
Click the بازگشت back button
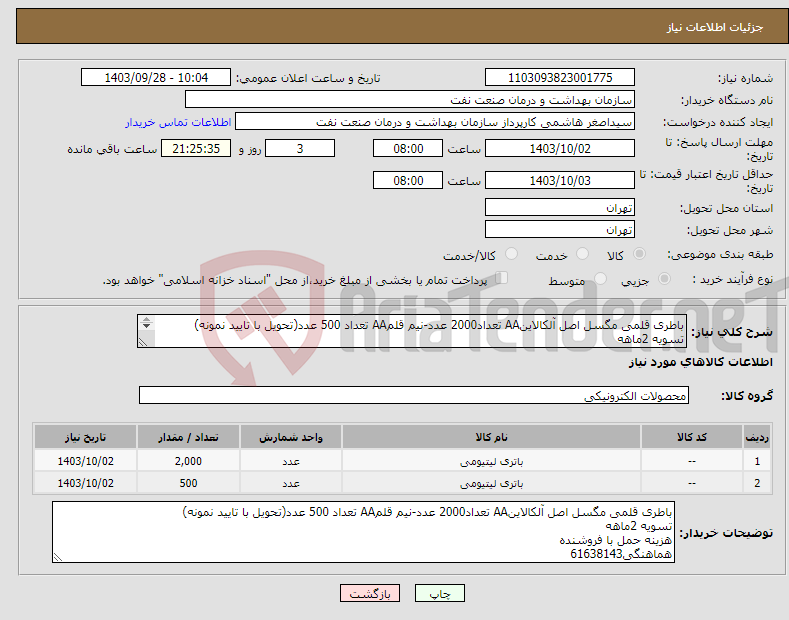[x=370, y=593]
